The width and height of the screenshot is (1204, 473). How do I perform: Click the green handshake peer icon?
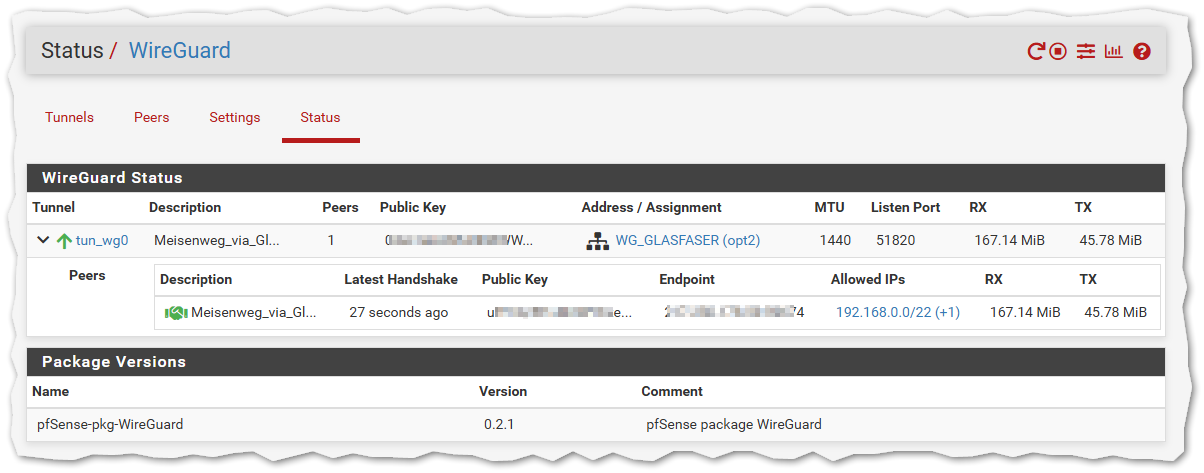click(x=176, y=313)
